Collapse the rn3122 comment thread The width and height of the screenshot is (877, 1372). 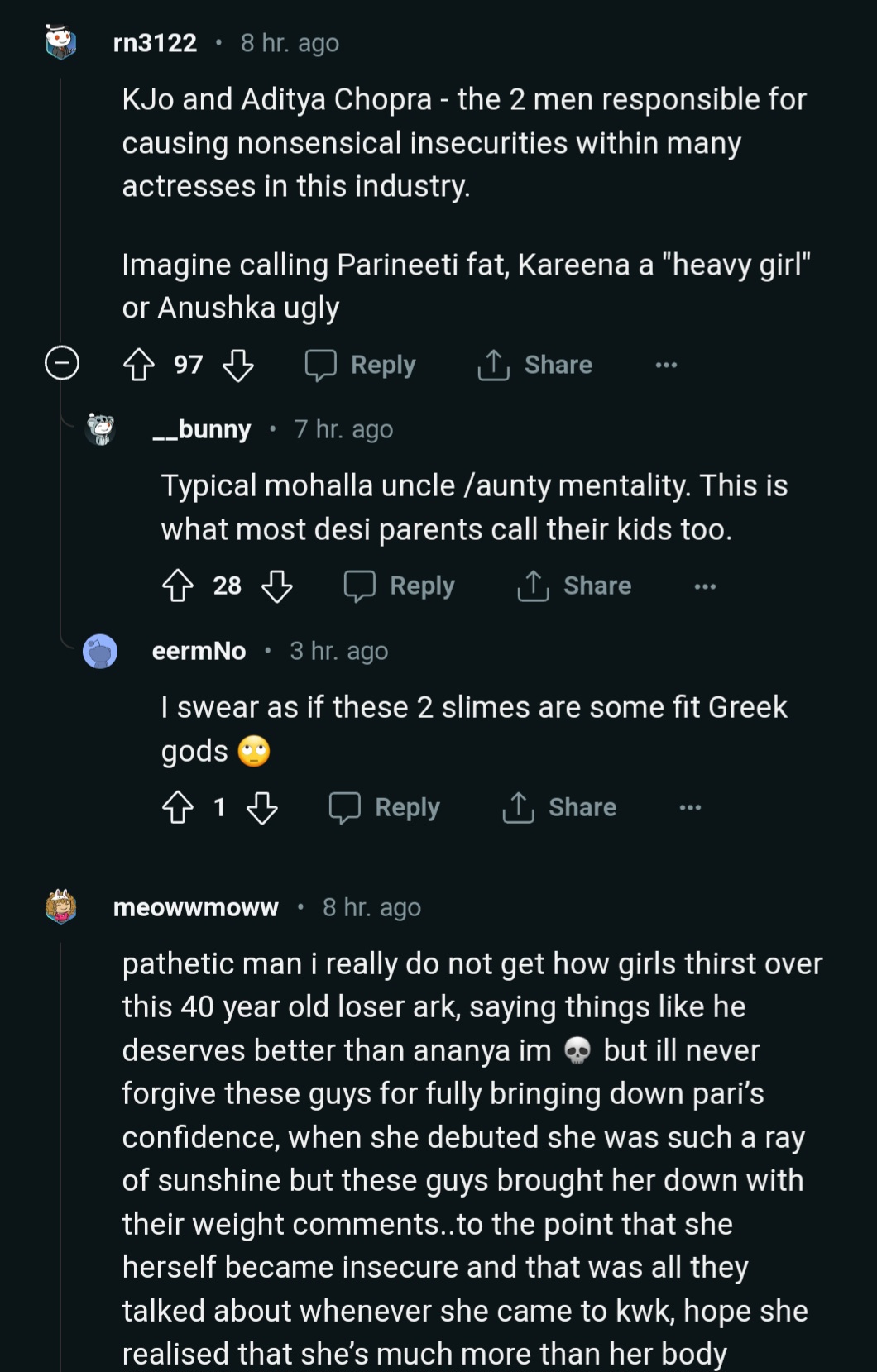62,364
